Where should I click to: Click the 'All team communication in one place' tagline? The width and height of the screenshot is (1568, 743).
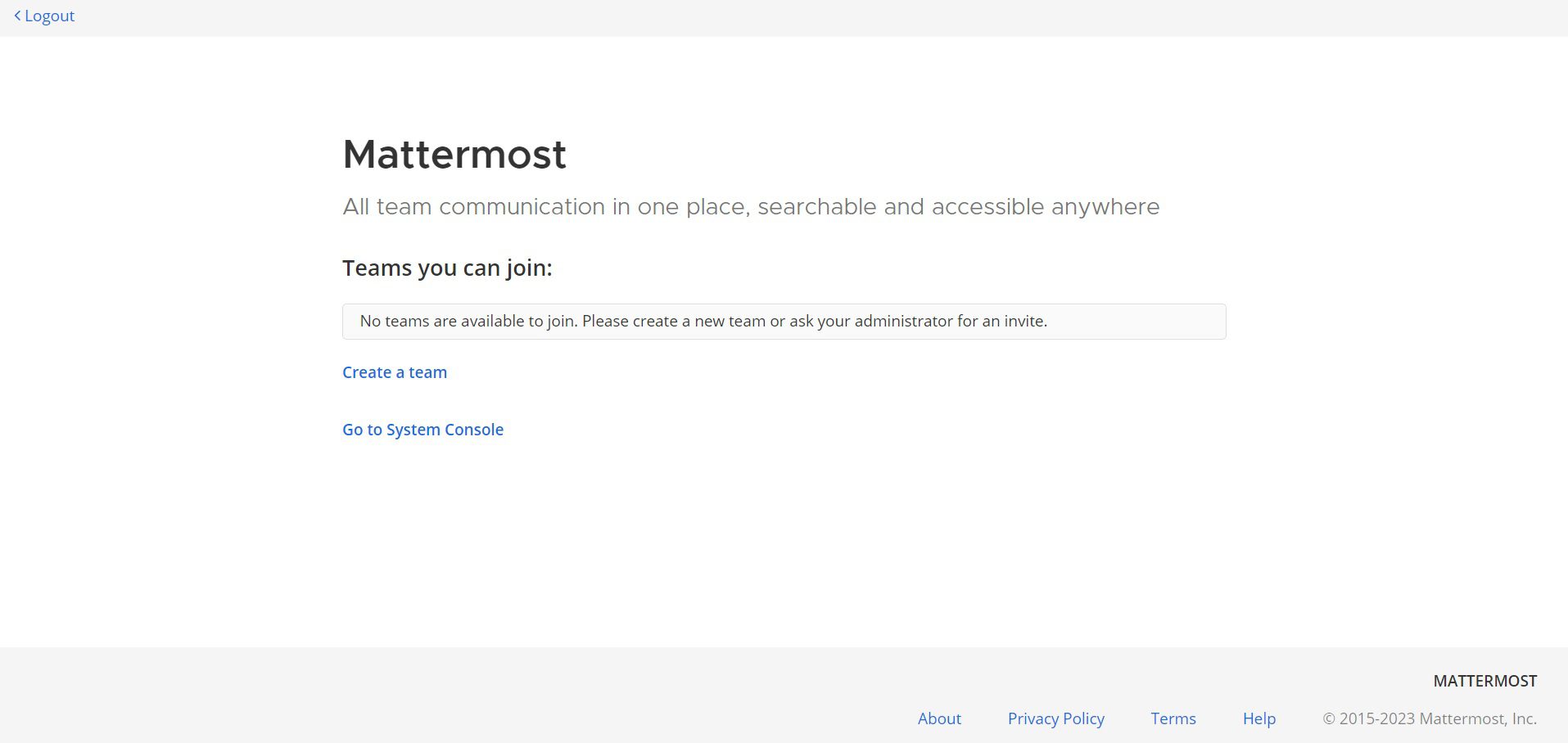[x=751, y=207]
